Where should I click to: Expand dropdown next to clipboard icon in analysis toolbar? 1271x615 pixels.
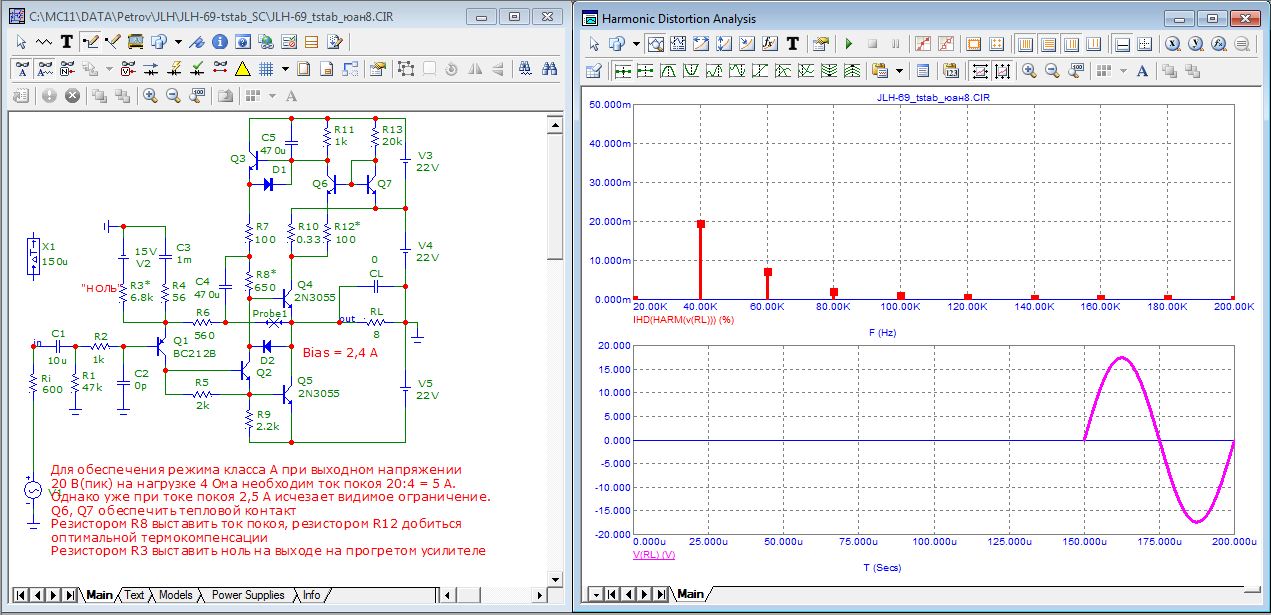pyautogui.click(x=899, y=71)
